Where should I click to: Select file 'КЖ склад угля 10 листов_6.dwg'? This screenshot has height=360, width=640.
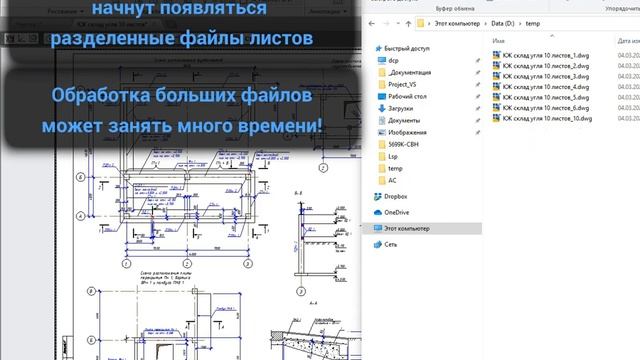[x=545, y=108]
